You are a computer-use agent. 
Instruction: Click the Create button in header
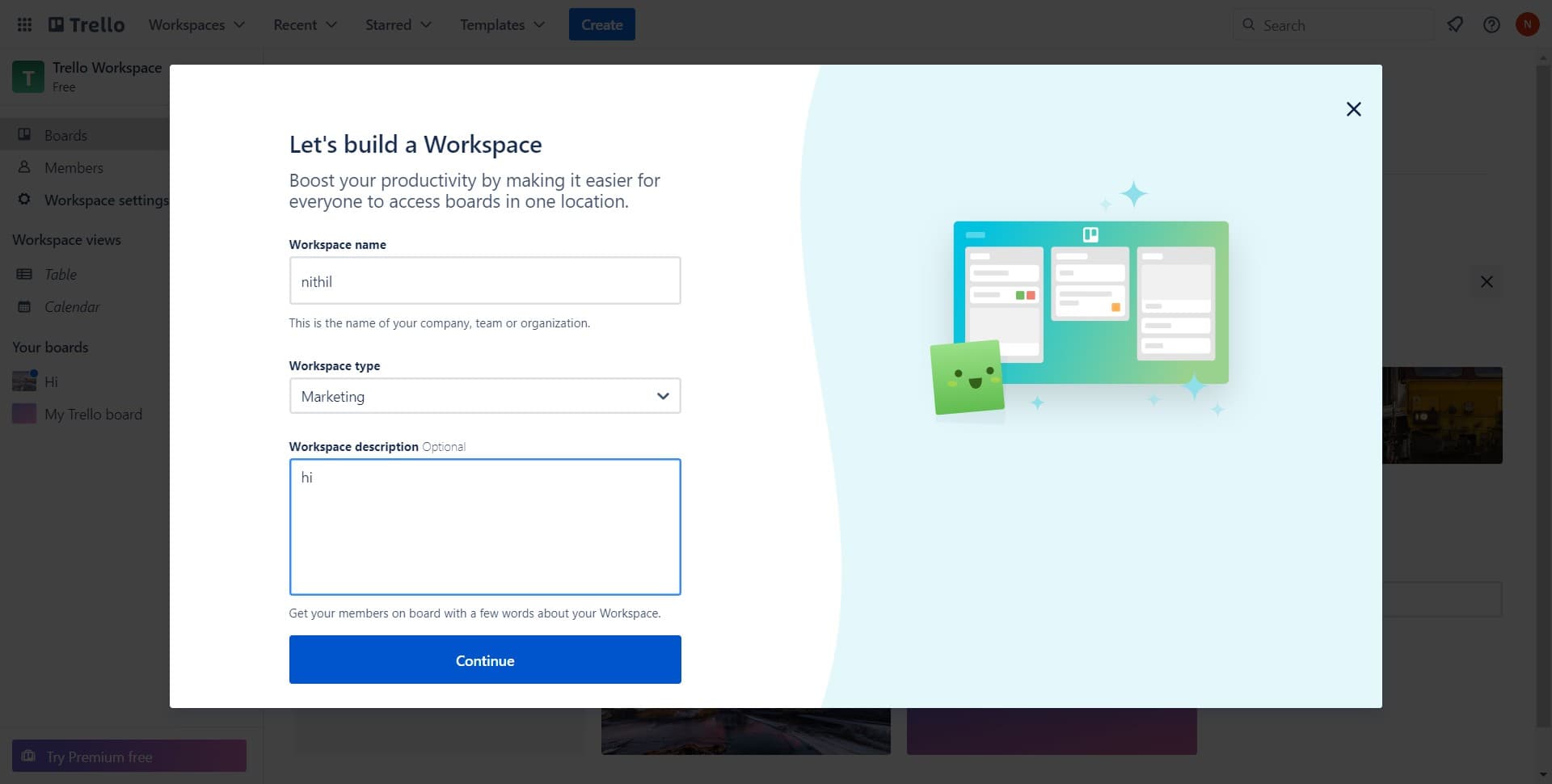(601, 25)
